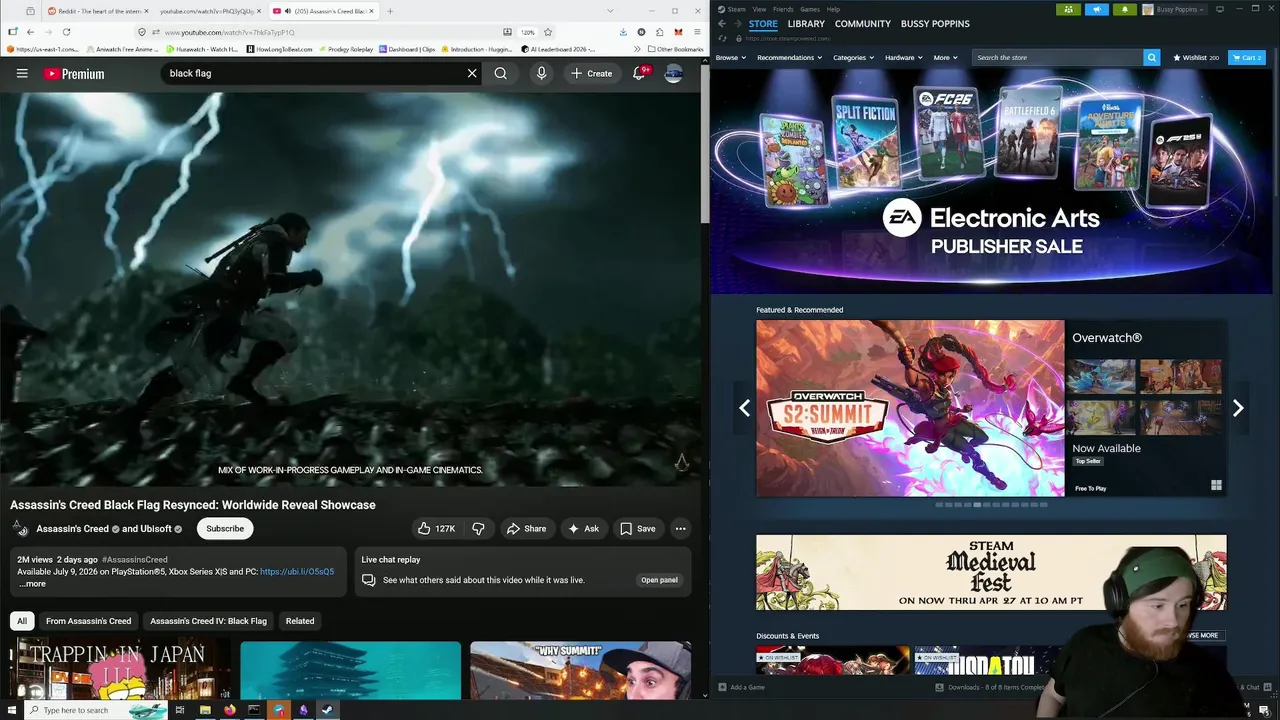Open browser application hamburger menu

697,32
